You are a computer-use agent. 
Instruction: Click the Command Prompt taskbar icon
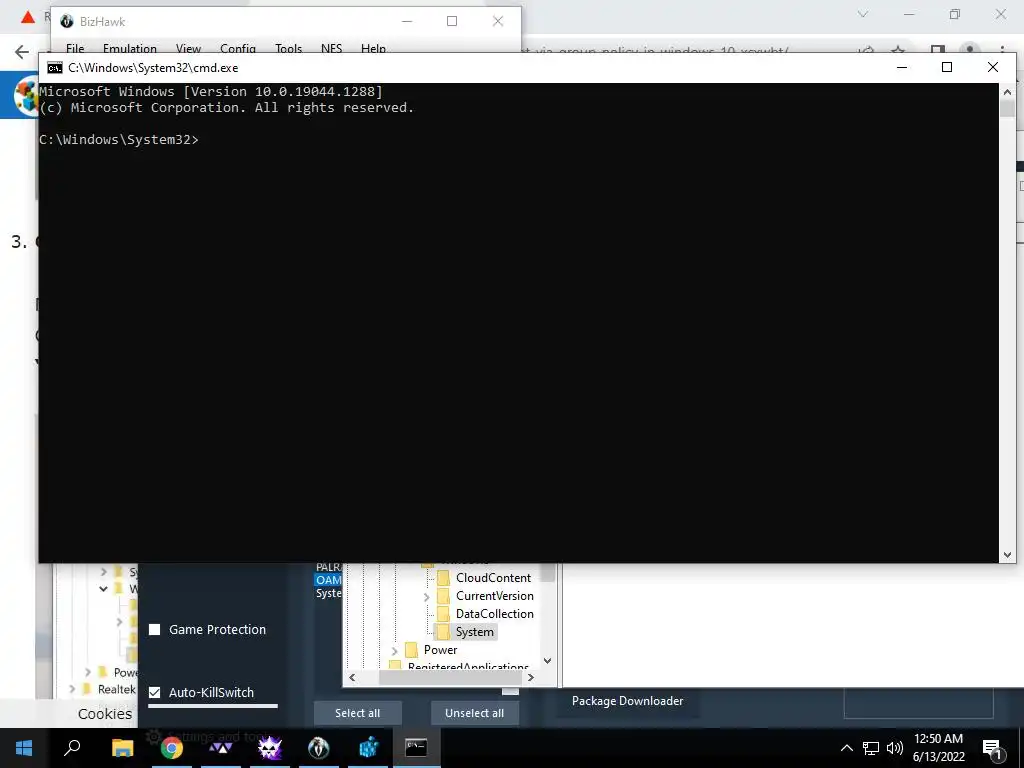pos(416,748)
